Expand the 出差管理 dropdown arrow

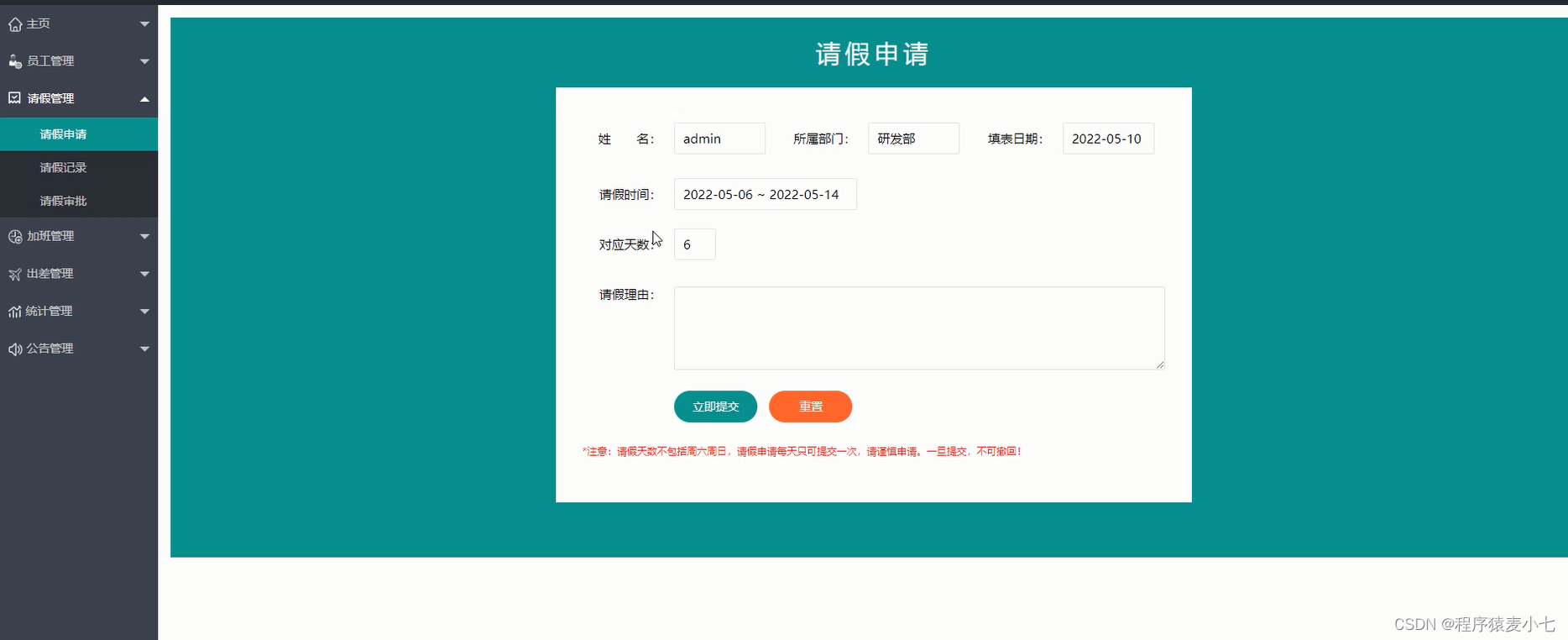click(x=144, y=274)
